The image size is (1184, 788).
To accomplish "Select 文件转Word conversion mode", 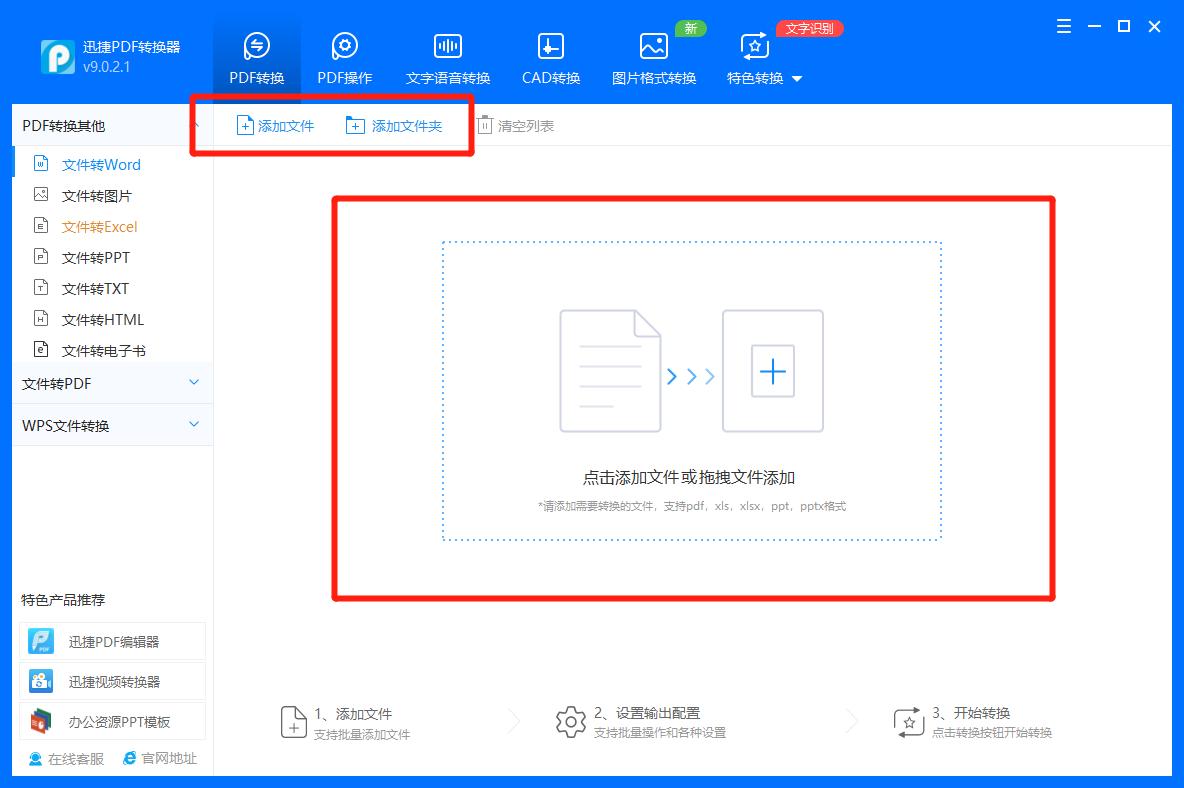I will 103,164.
